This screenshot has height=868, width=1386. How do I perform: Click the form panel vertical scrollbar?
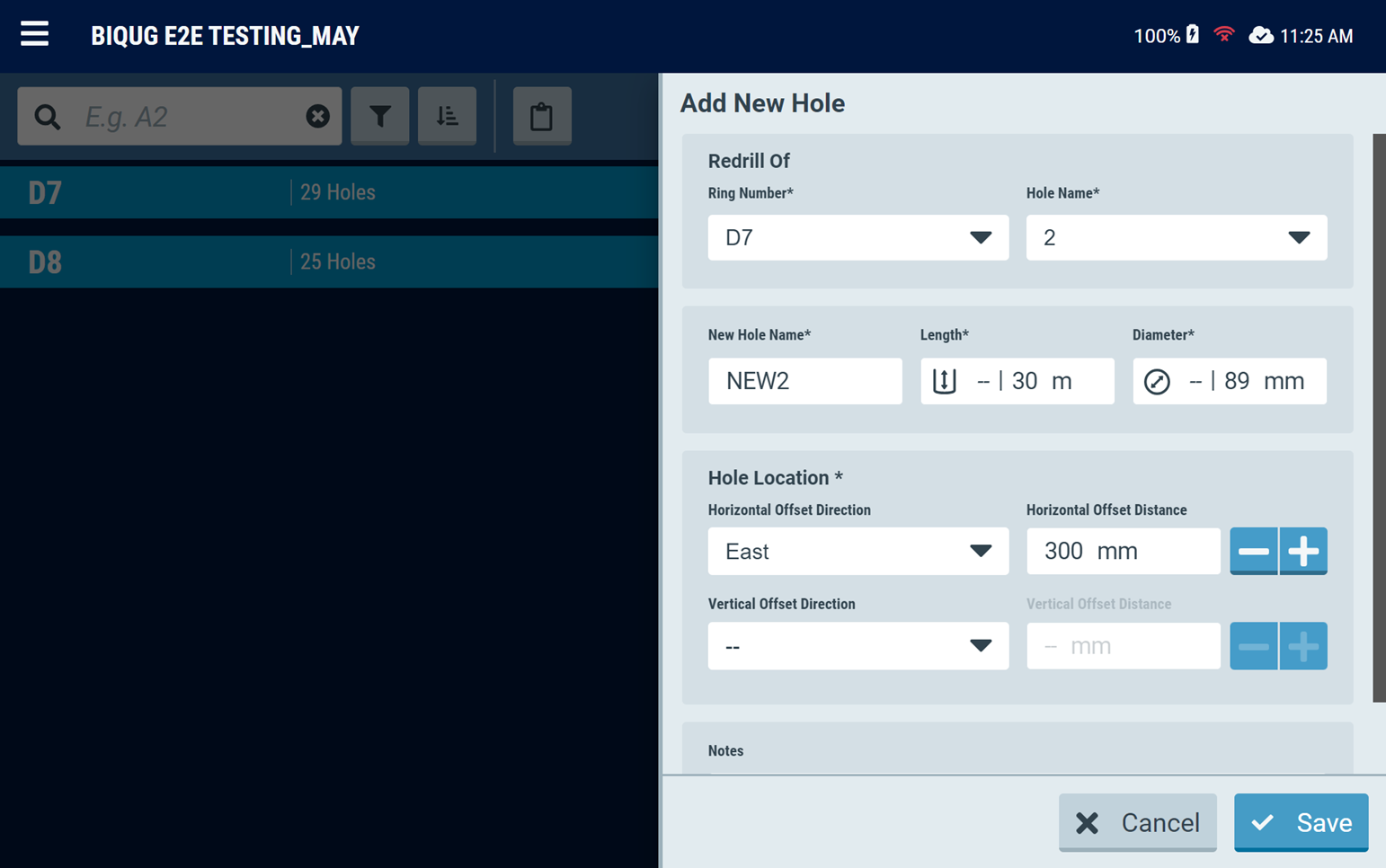(x=1379, y=418)
